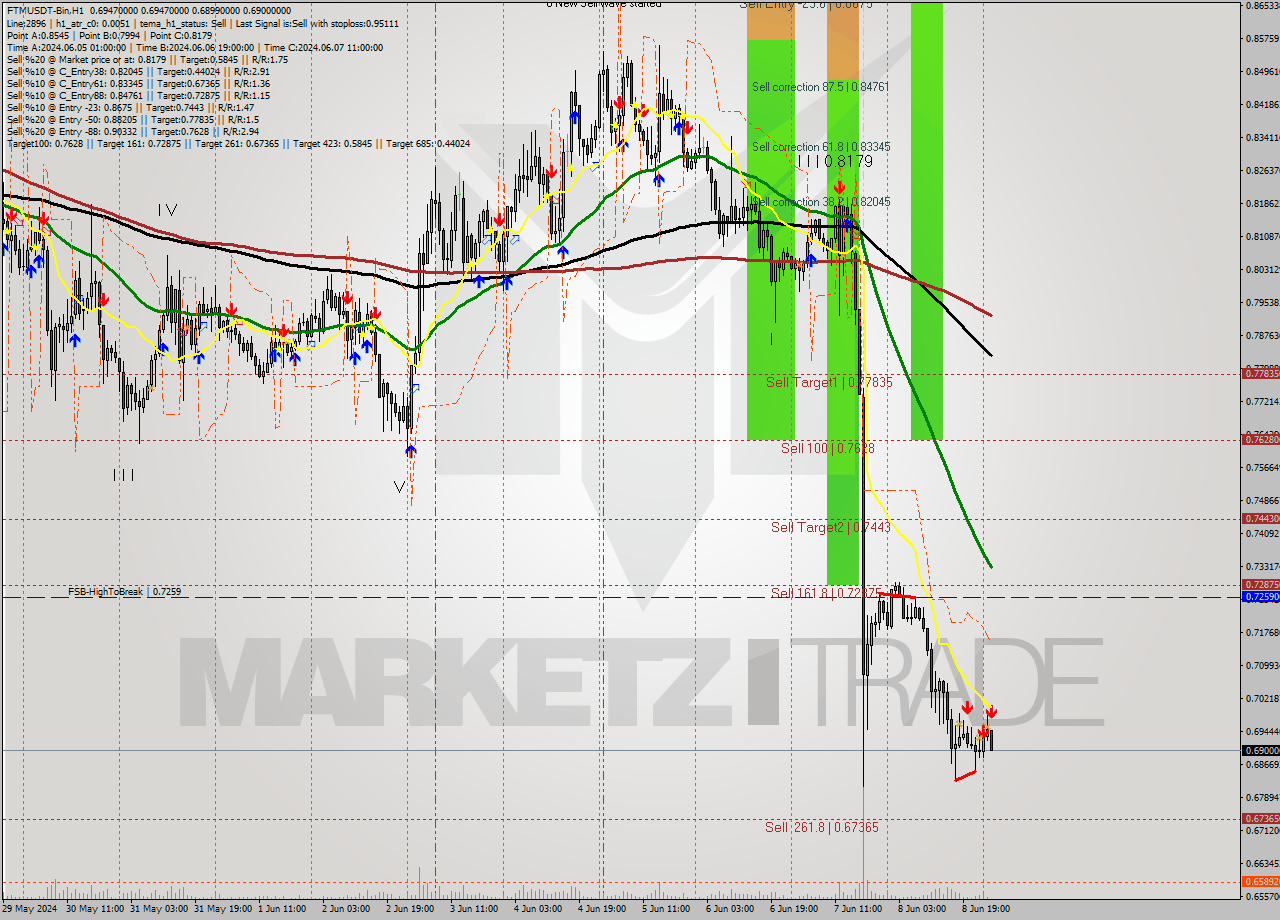Image resolution: width=1280 pixels, height=920 pixels.
Task: Select the 'Sell correction 87.5 | 0.84761' label
Action: coord(820,87)
